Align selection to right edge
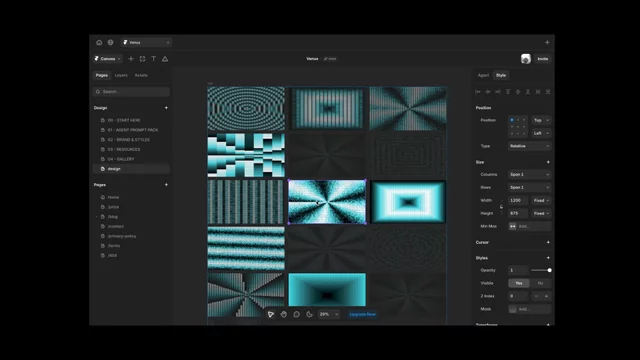The image size is (640, 360). coord(498,92)
